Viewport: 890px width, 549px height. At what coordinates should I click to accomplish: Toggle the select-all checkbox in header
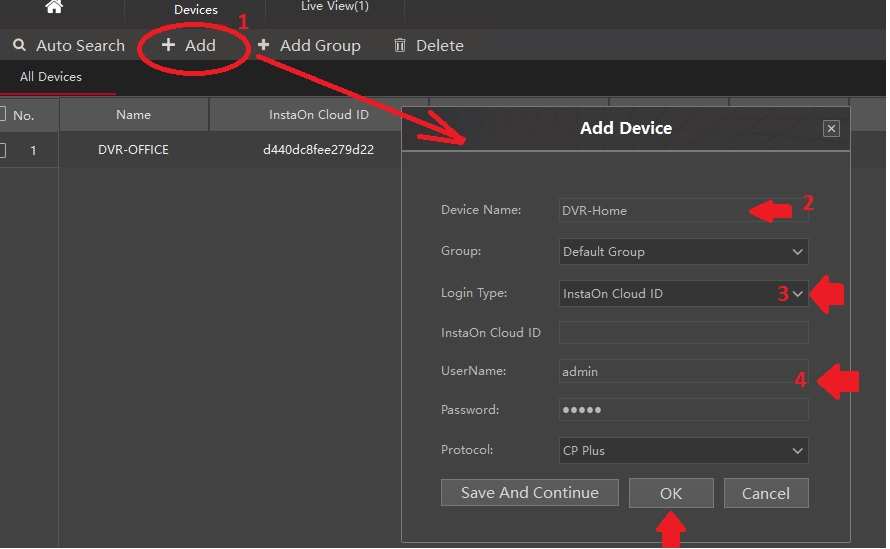coord(2,114)
